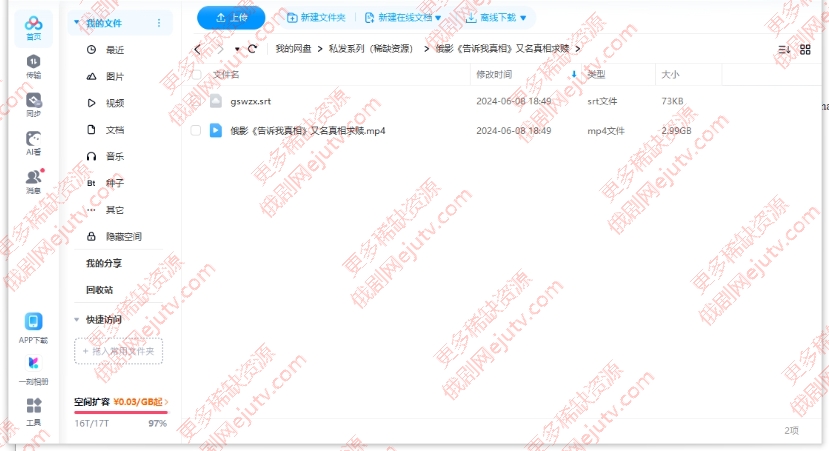The height and width of the screenshot is (451, 829).
Task: Tick the select-all checkbox in header
Action: point(196,75)
